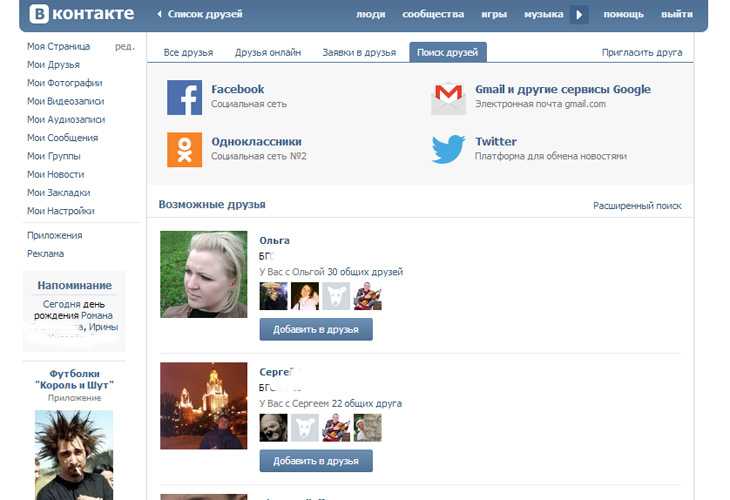Viewport: 730px width, 500px height.
Task: Click the 'Facebook' title link
Action: click(237, 89)
